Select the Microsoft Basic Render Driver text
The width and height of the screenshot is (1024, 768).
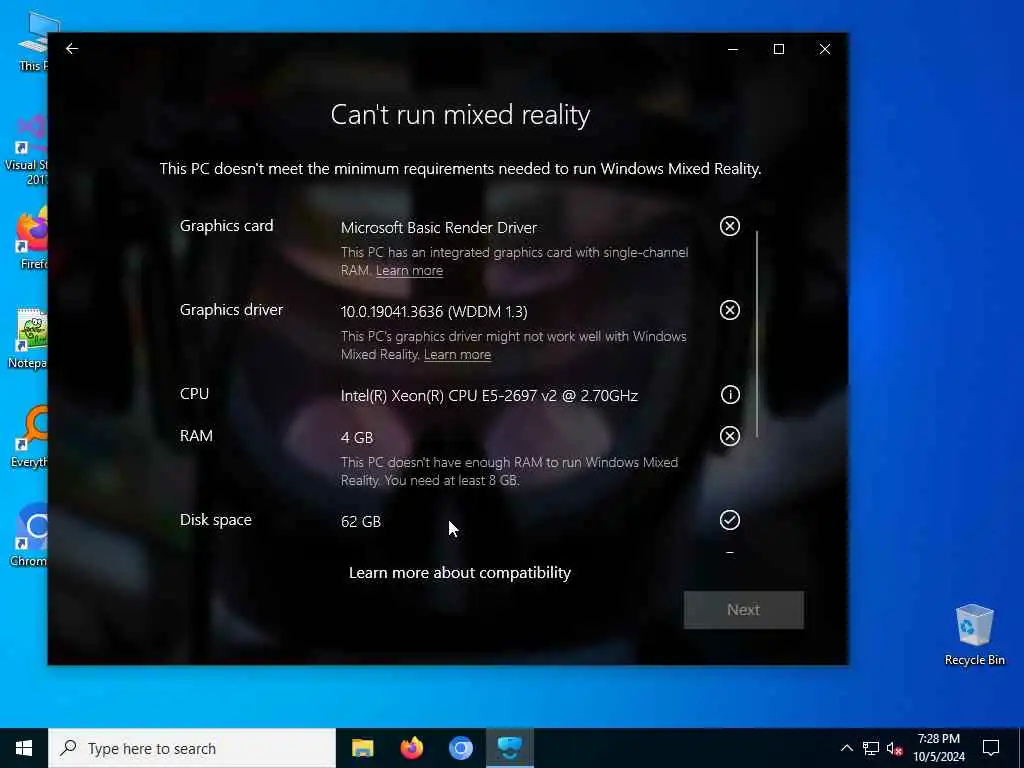(439, 228)
